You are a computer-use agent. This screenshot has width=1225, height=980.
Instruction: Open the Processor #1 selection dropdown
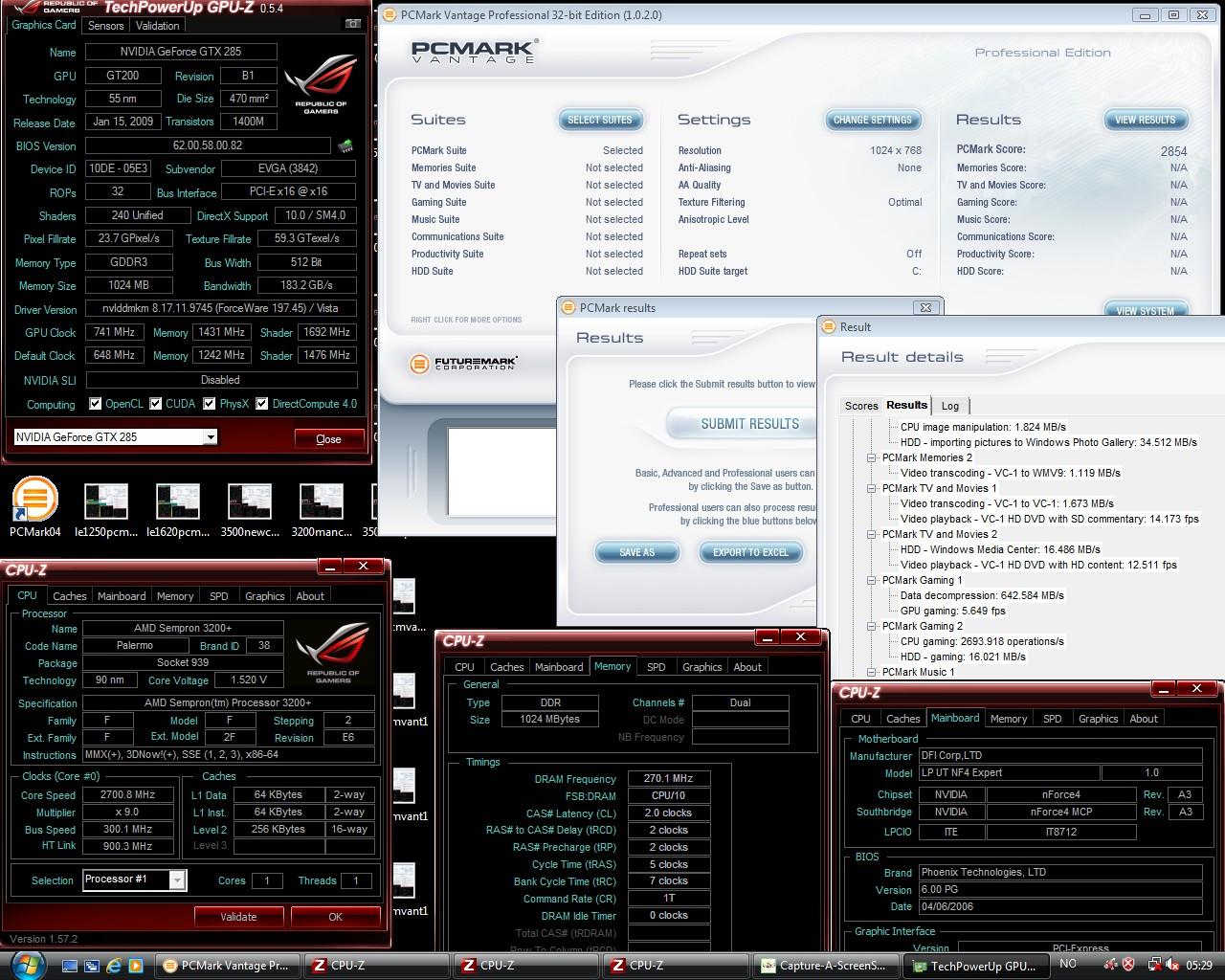[177, 880]
